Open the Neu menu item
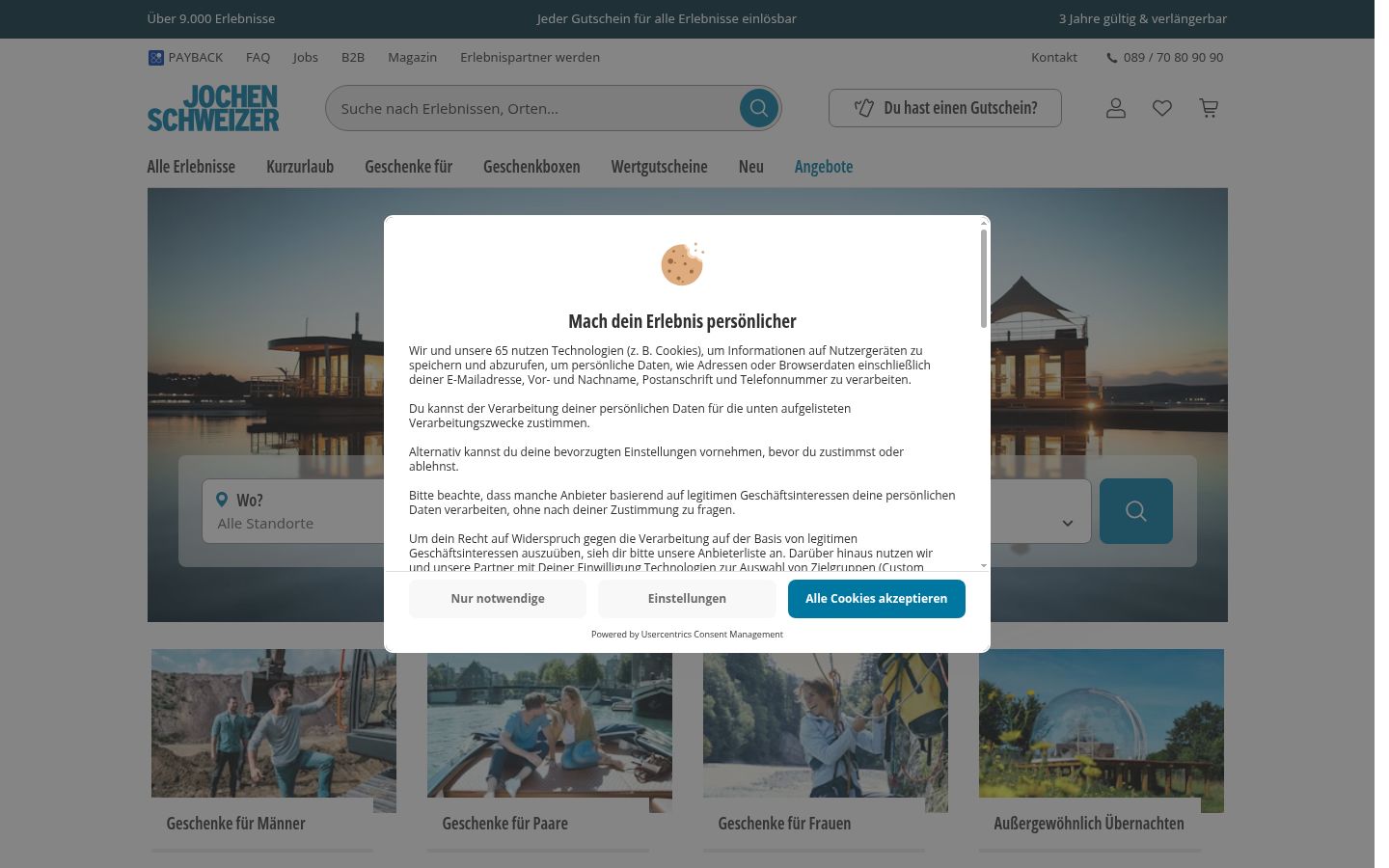Screen dimensions: 1389x868 (x=751, y=167)
